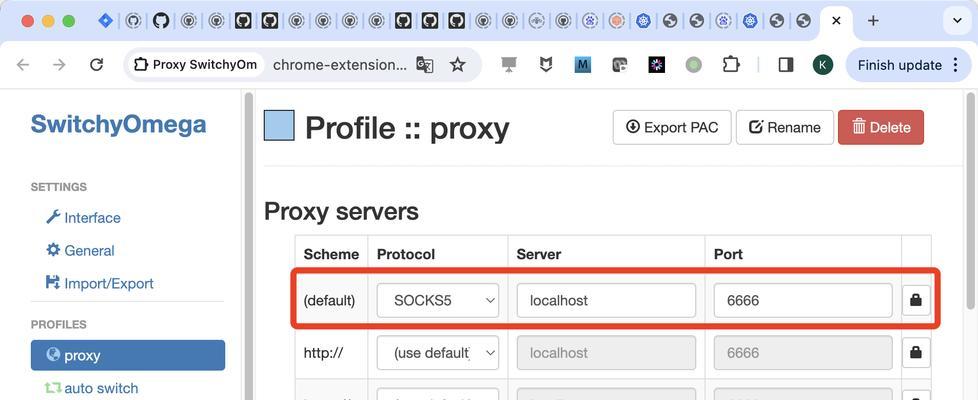Image resolution: width=978 pixels, height=400 pixels.
Task: Click the sidebar vertical scrollbar
Action: pos(248,246)
